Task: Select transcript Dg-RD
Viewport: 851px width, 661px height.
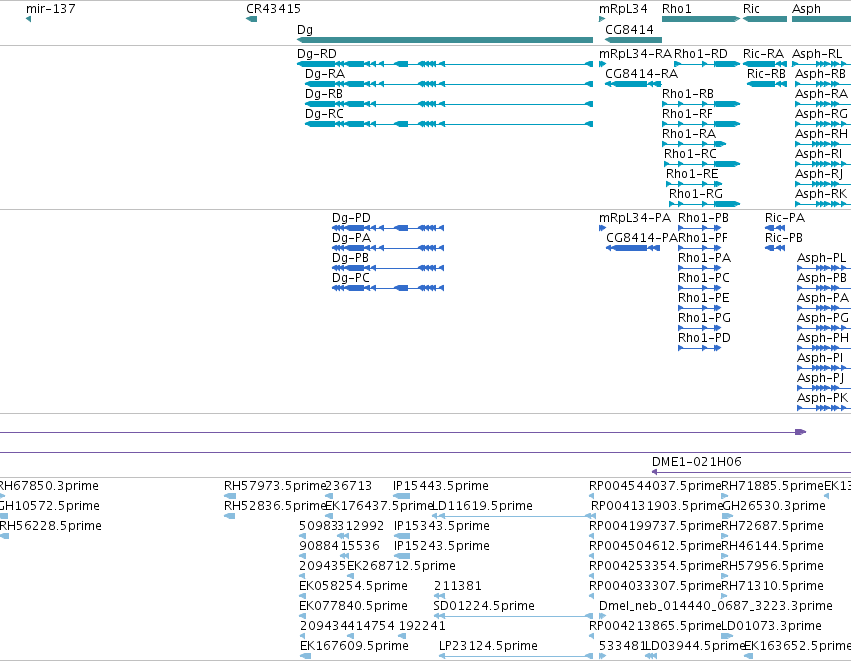Action: 445,64
